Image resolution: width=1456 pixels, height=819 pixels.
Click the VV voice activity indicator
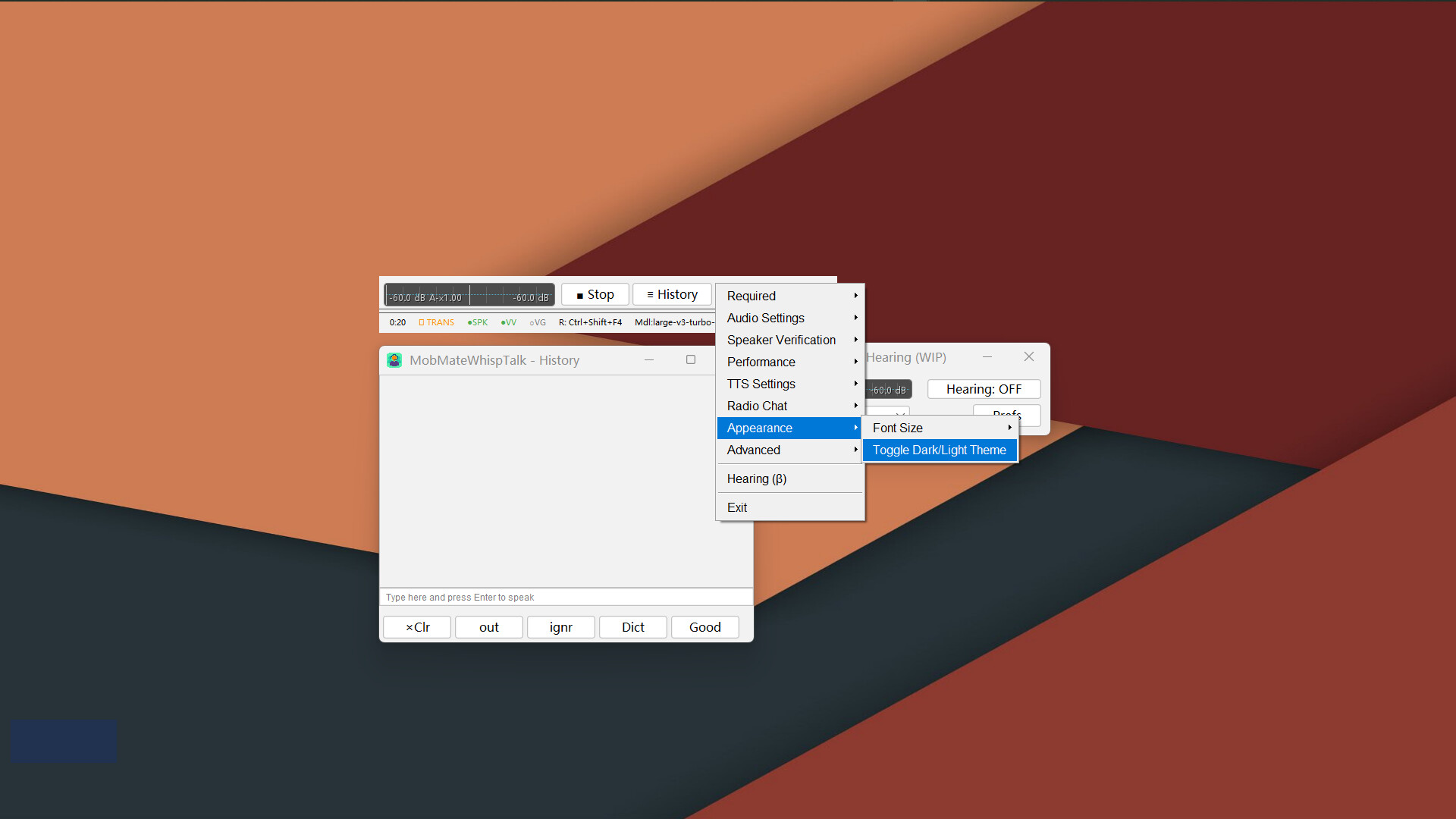[x=508, y=322]
